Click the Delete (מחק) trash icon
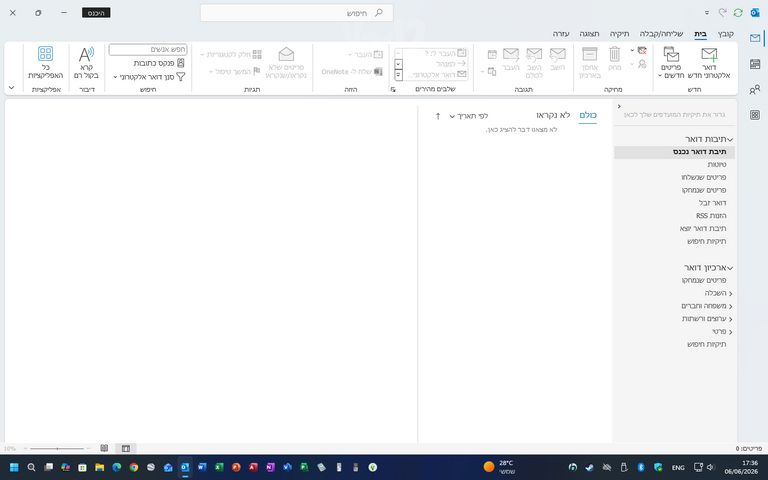 [x=615, y=59]
